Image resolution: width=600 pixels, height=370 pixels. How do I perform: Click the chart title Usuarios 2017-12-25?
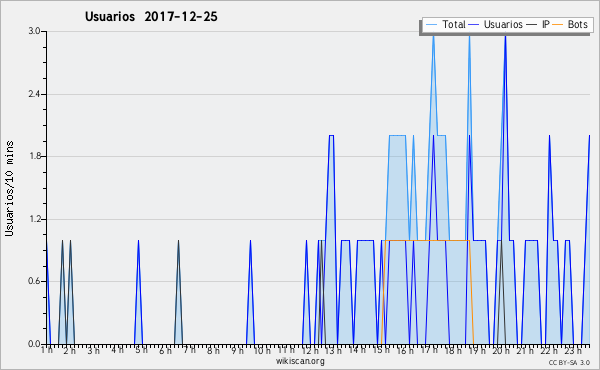(151, 16)
